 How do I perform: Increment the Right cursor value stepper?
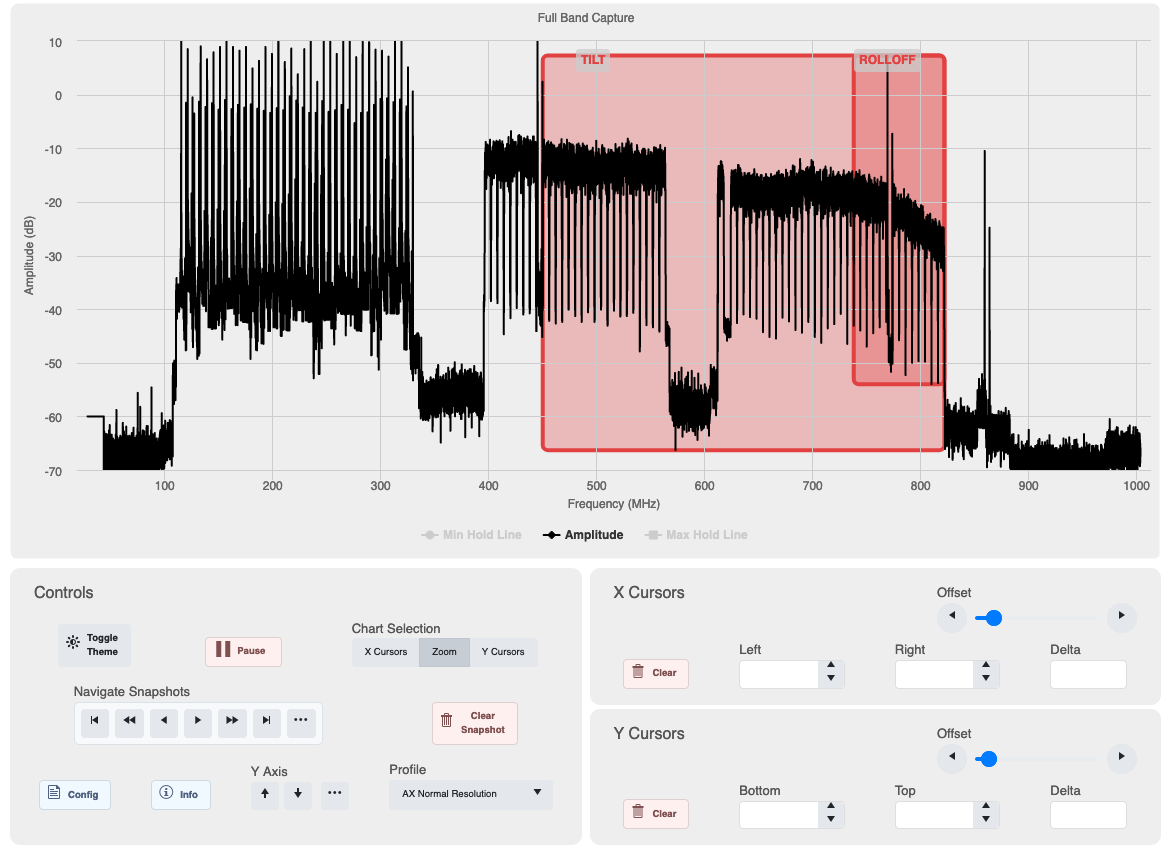coord(986,667)
